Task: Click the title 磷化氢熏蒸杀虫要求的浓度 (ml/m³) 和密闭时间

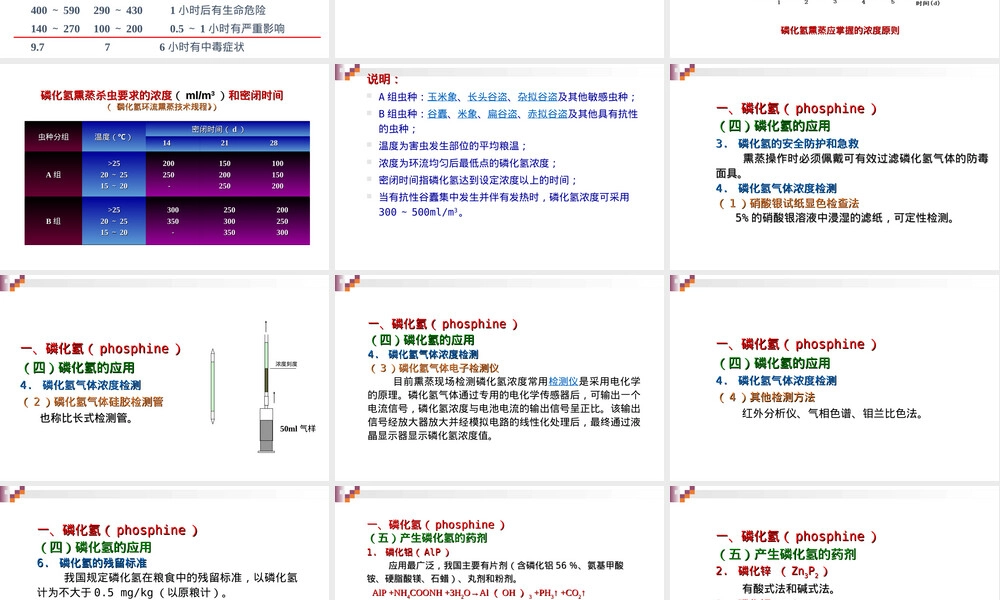Action: tap(162, 96)
